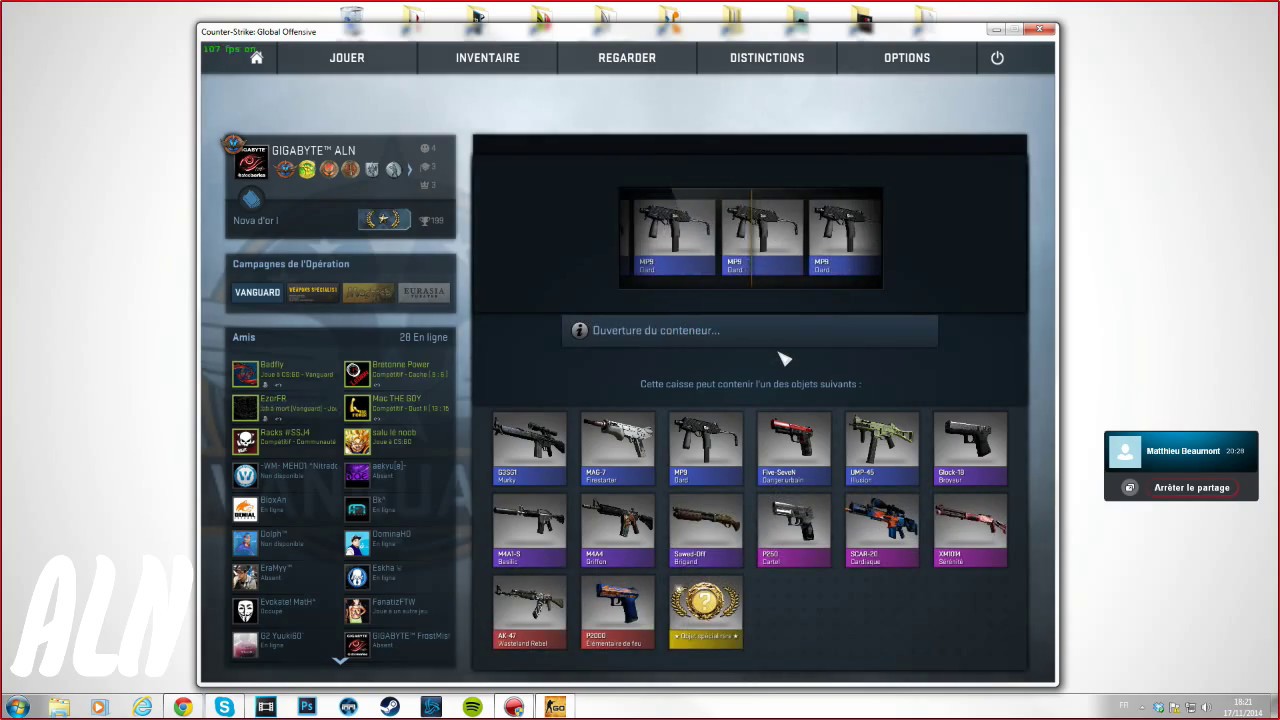The height and width of the screenshot is (720, 1280).
Task: Open Steam from taskbar
Action: click(390, 707)
